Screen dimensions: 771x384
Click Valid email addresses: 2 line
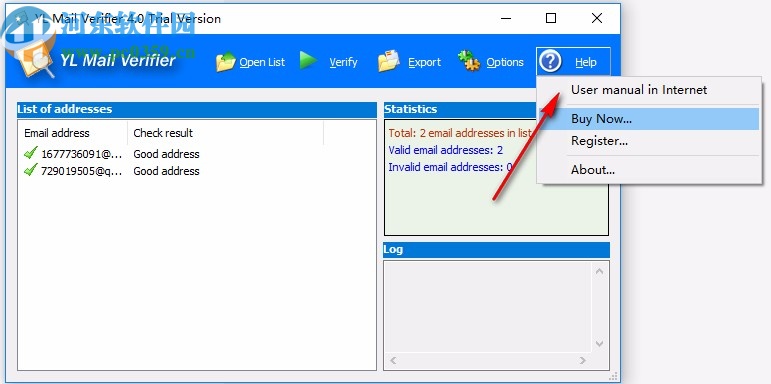click(445, 150)
